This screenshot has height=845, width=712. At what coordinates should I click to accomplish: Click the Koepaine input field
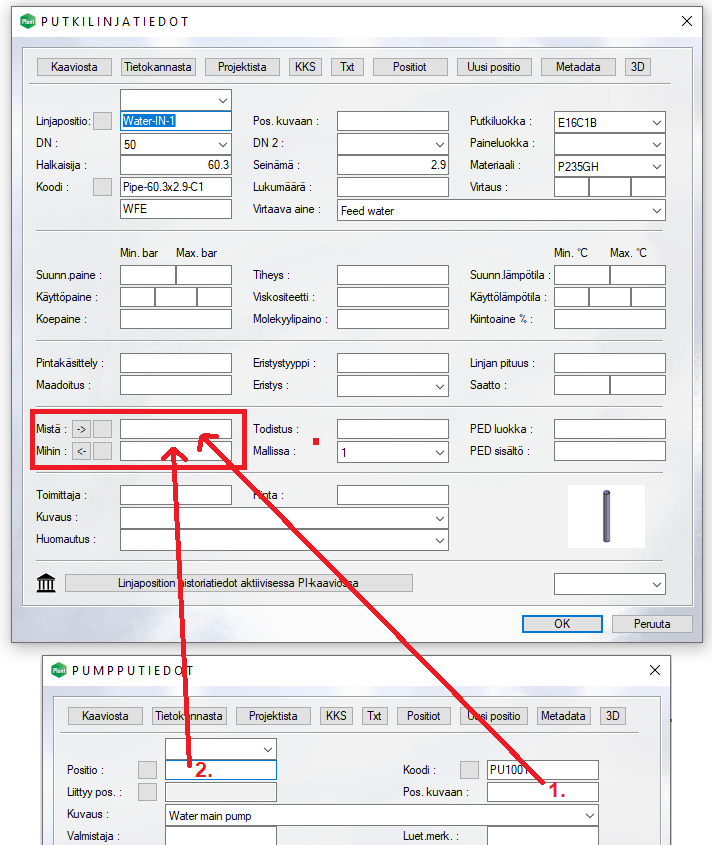176,319
